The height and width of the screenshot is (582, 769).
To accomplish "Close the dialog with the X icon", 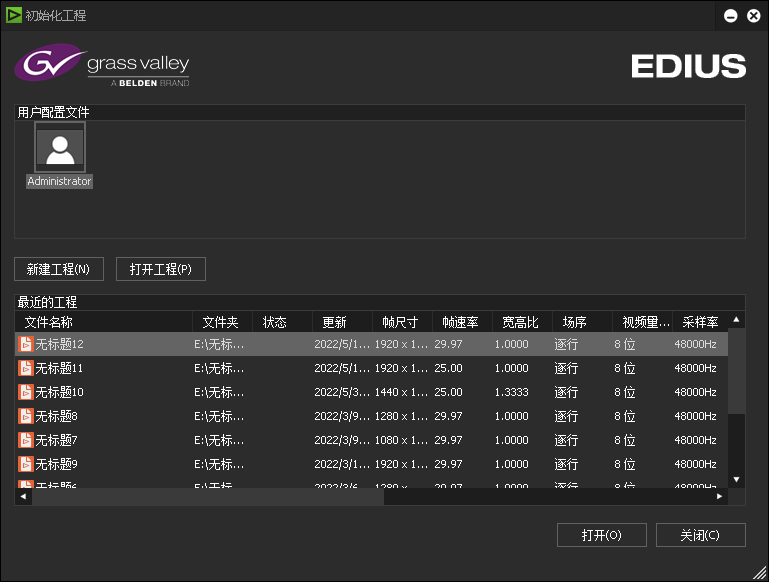I will (x=754, y=16).
